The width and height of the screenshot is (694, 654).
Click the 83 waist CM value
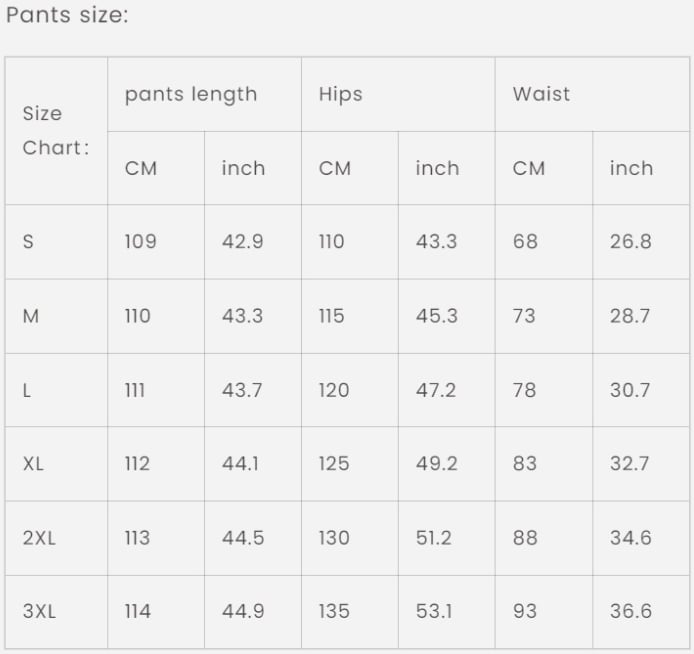tap(525, 464)
